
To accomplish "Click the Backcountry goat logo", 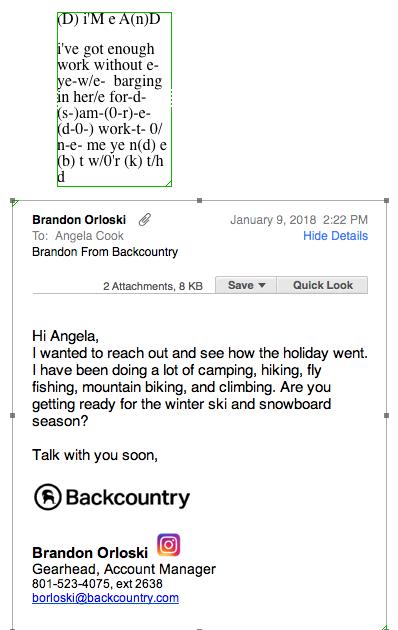I will [48, 497].
